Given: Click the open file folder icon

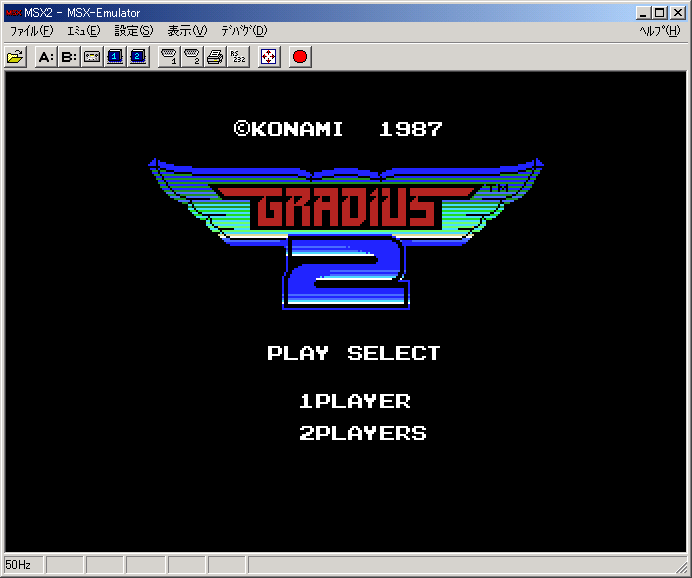Looking at the screenshot, I should pyautogui.click(x=15, y=57).
